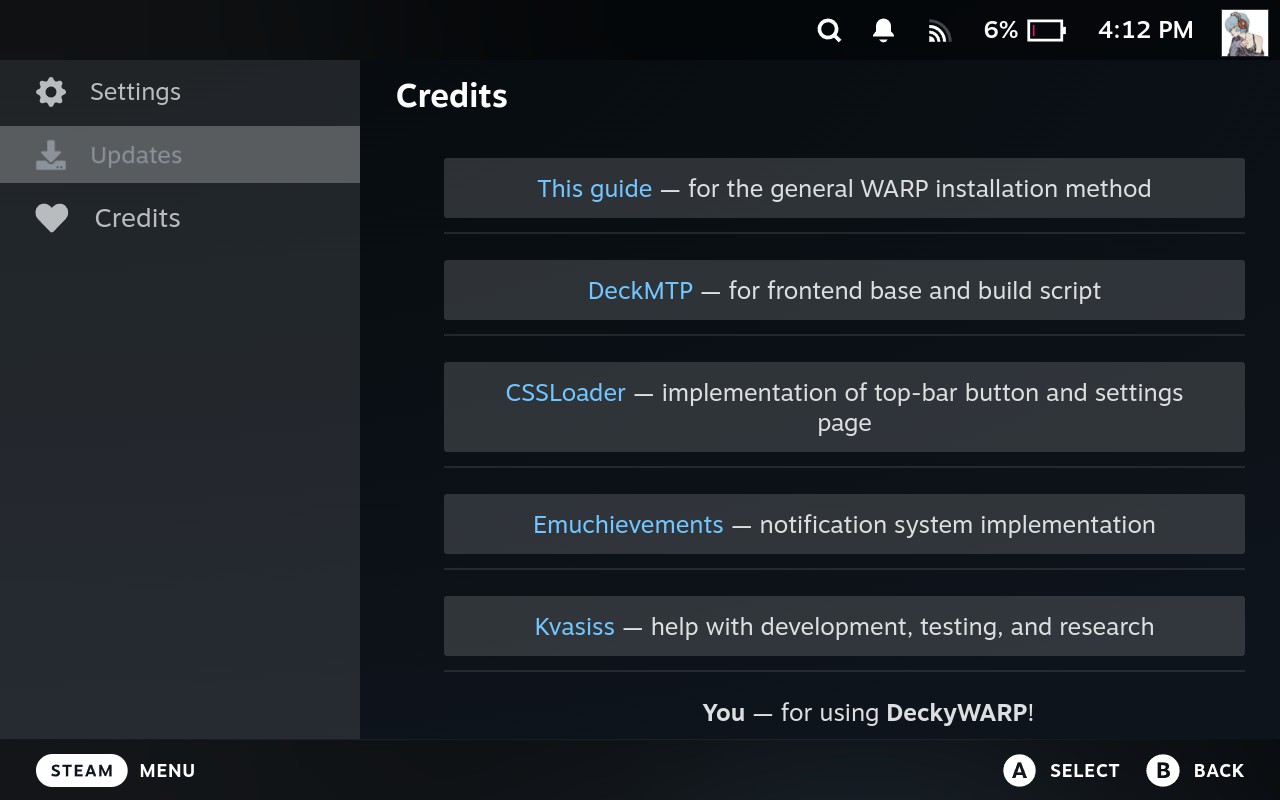This screenshot has height=800, width=1280.
Task: Check the battery level icon
Action: 1046,31
